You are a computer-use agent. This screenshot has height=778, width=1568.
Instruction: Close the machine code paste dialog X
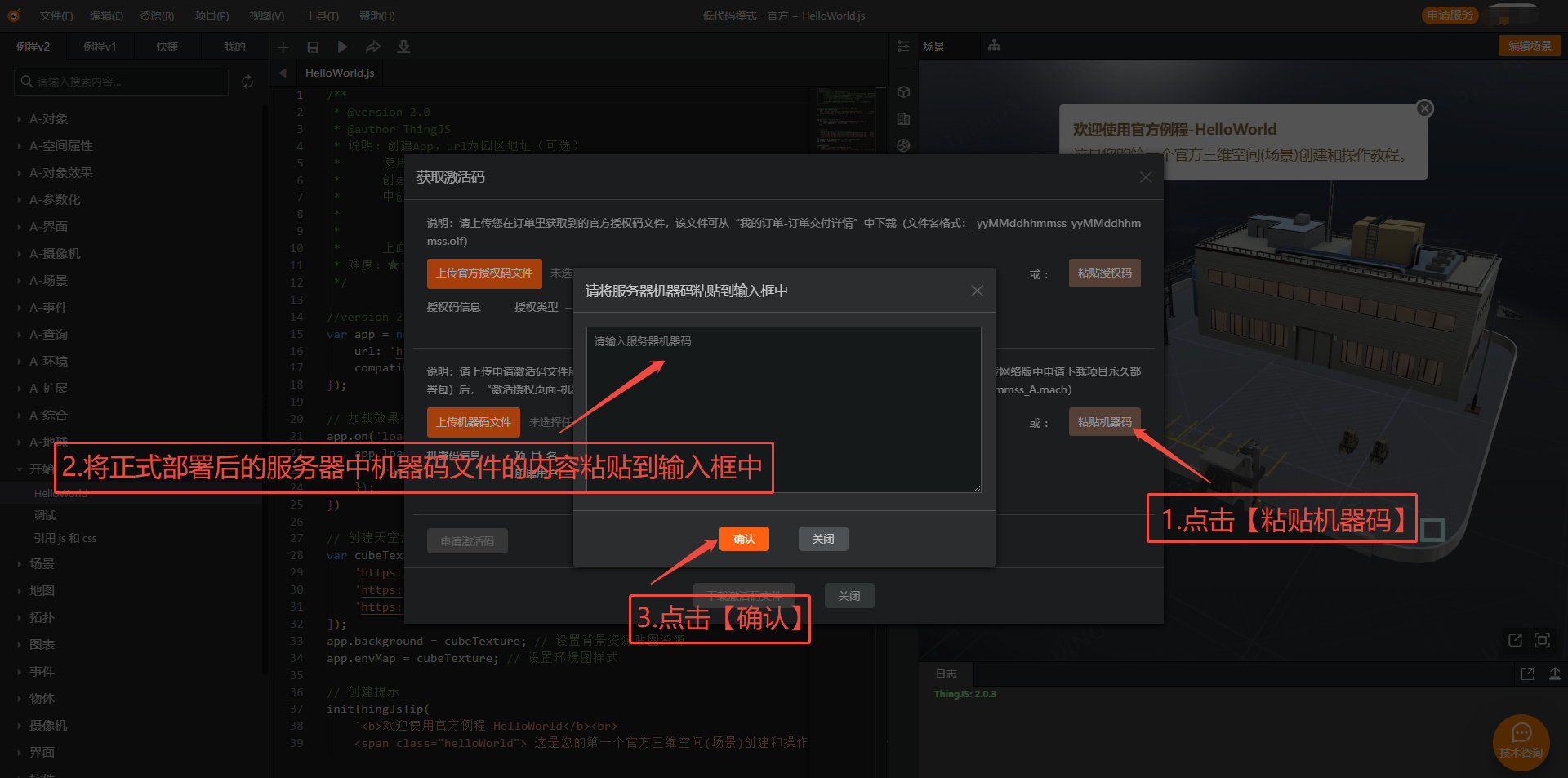click(x=977, y=291)
